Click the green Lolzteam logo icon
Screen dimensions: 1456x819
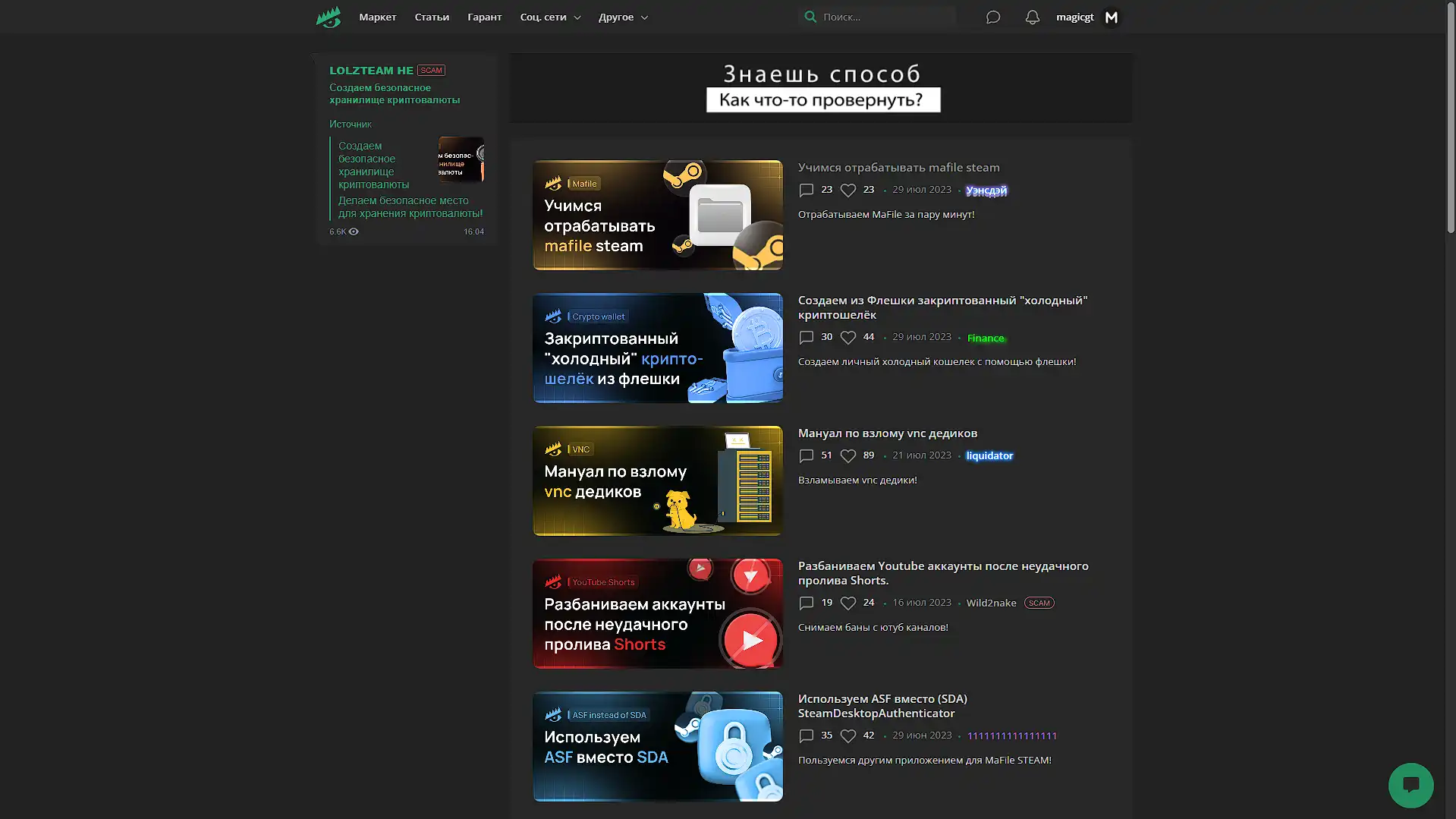click(x=329, y=17)
